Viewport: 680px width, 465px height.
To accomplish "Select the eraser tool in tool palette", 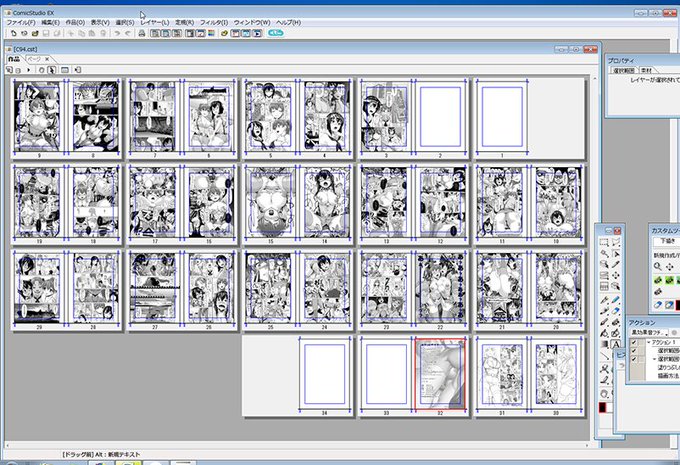I will click(x=616, y=311).
